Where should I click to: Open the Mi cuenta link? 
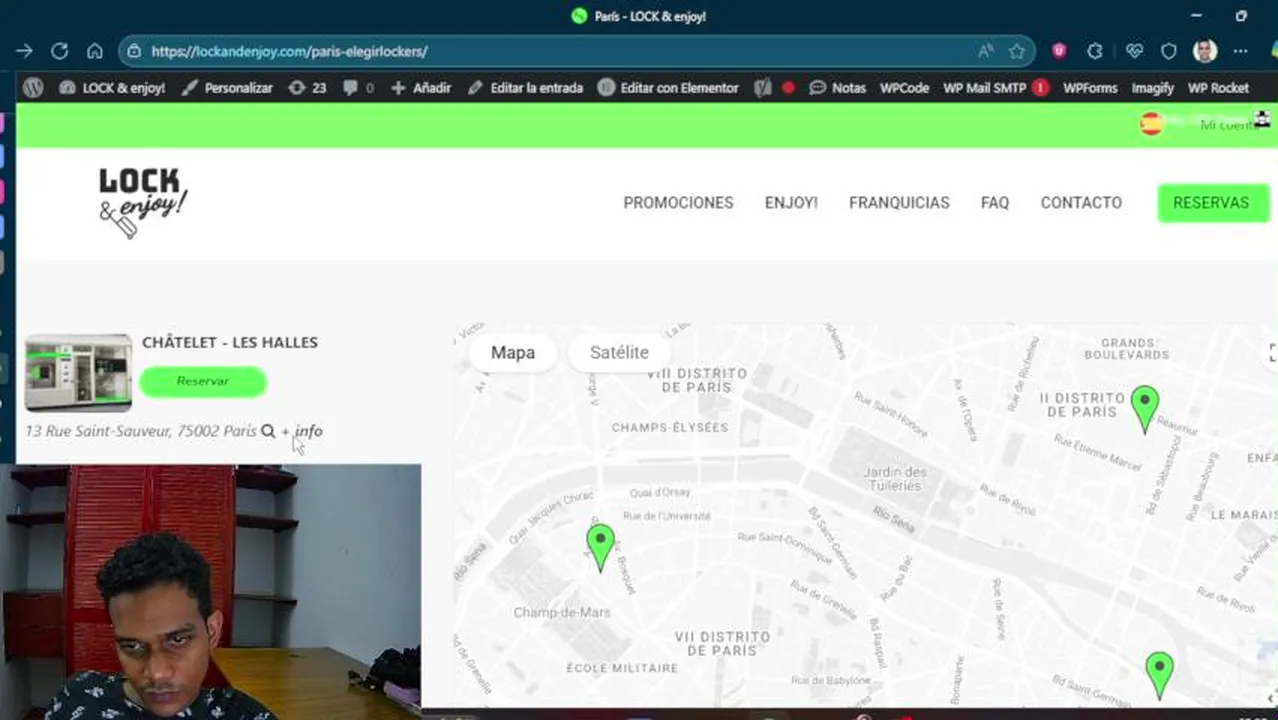tap(1228, 125)
